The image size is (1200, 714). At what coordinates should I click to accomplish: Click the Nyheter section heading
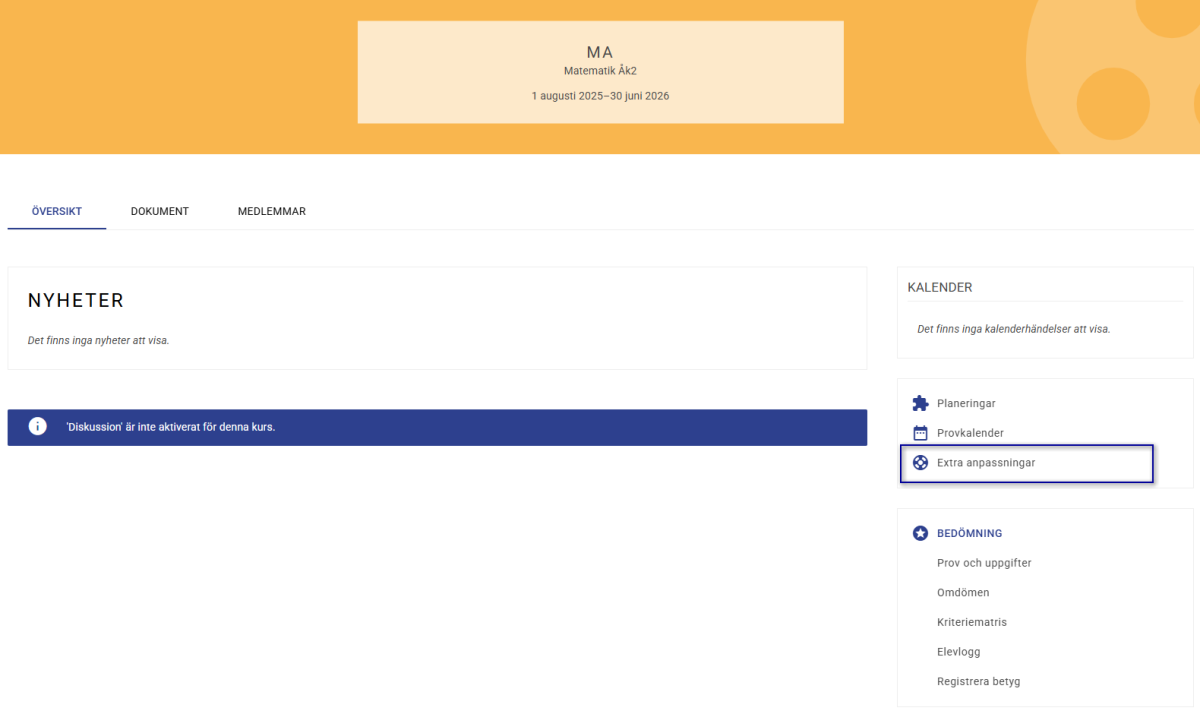click(76, 301)
